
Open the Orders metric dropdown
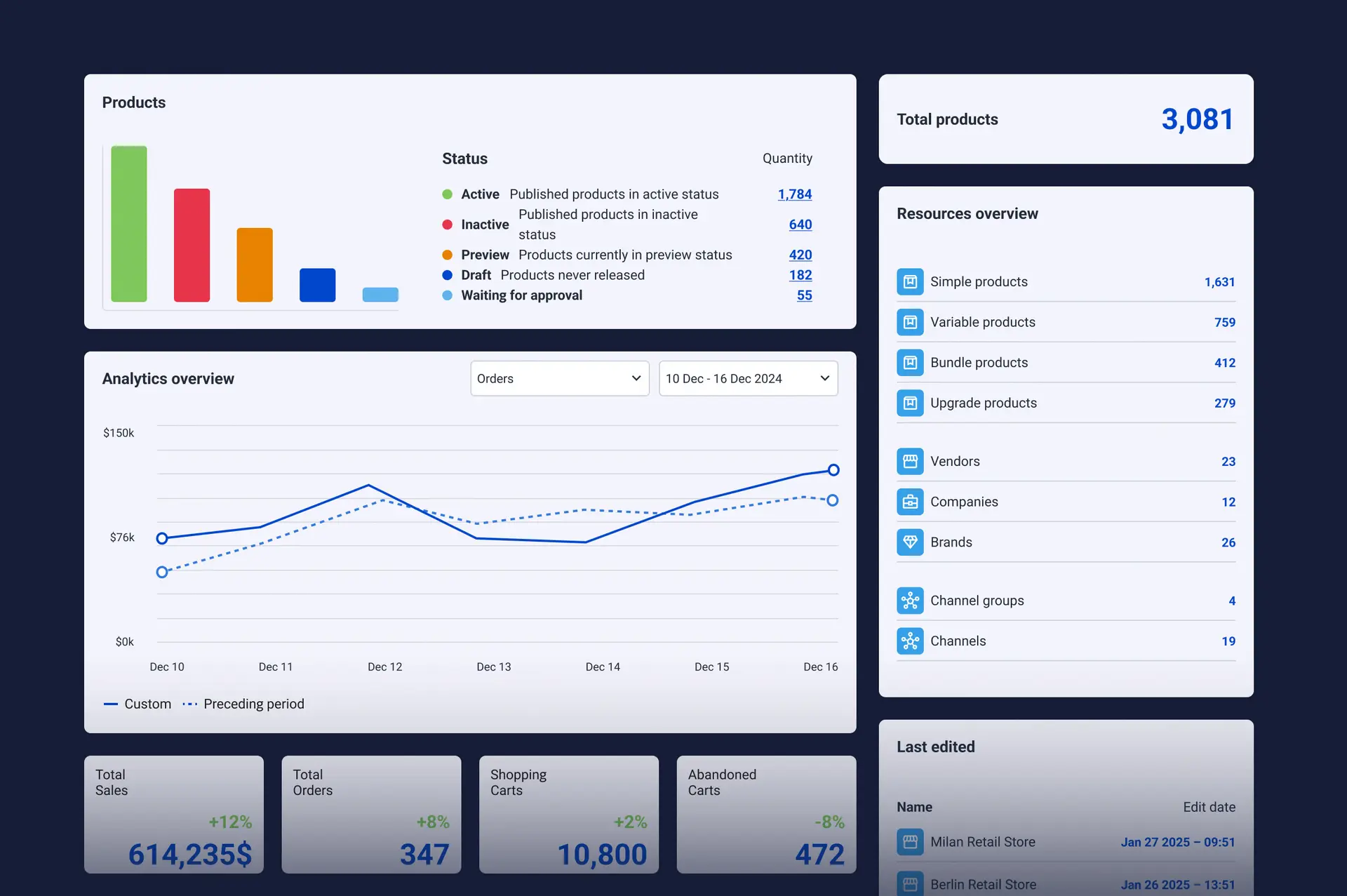559,378
